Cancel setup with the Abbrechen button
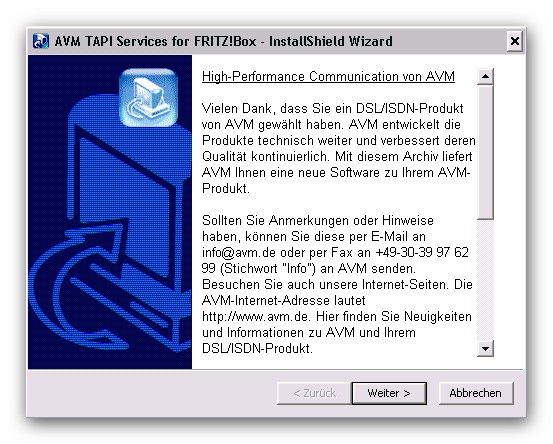The image size is (553, 444). pos(476,393)
